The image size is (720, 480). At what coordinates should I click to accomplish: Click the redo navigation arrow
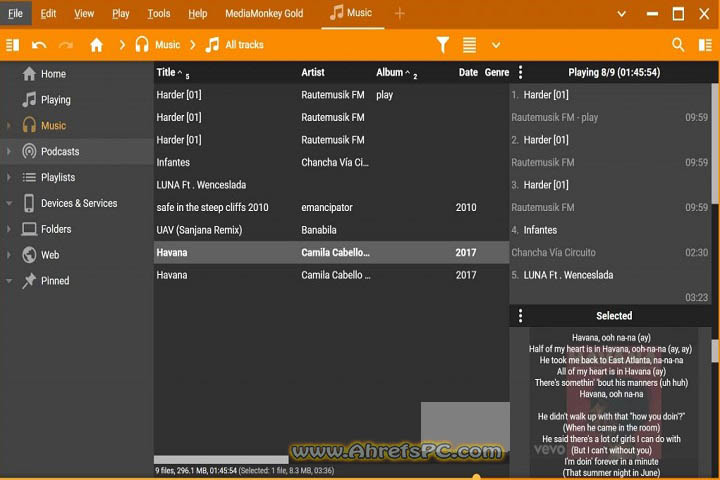point(66,45)
